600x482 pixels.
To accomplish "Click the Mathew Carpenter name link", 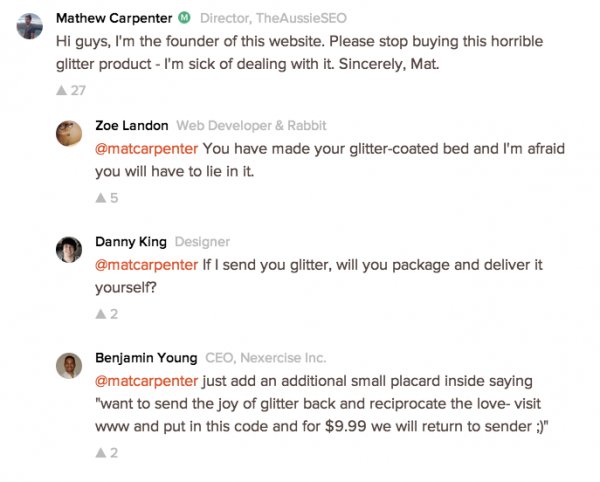I will click(114, 18).
